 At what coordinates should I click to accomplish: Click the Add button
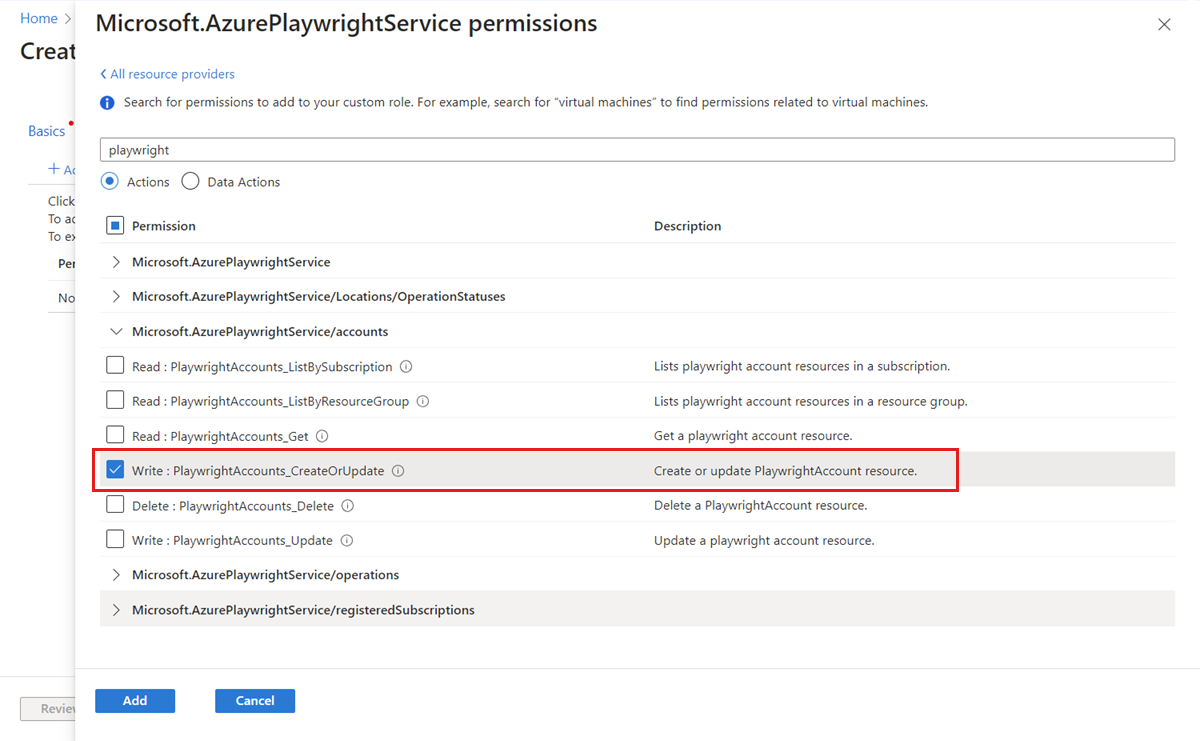click(134, 700)
